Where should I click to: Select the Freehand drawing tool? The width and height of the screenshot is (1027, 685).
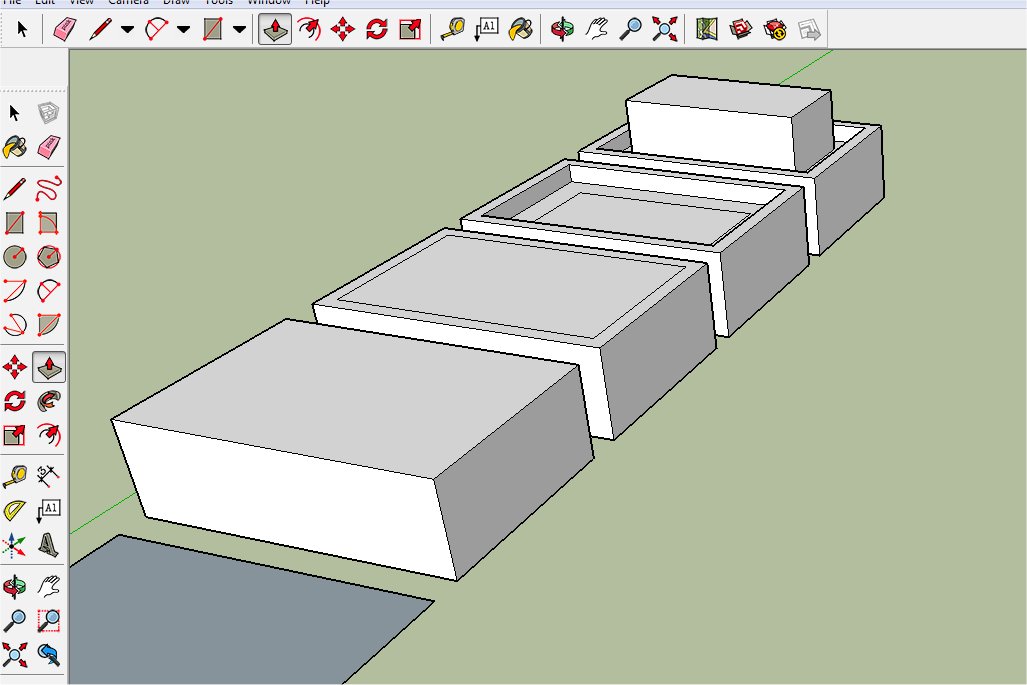click(48, 188)
